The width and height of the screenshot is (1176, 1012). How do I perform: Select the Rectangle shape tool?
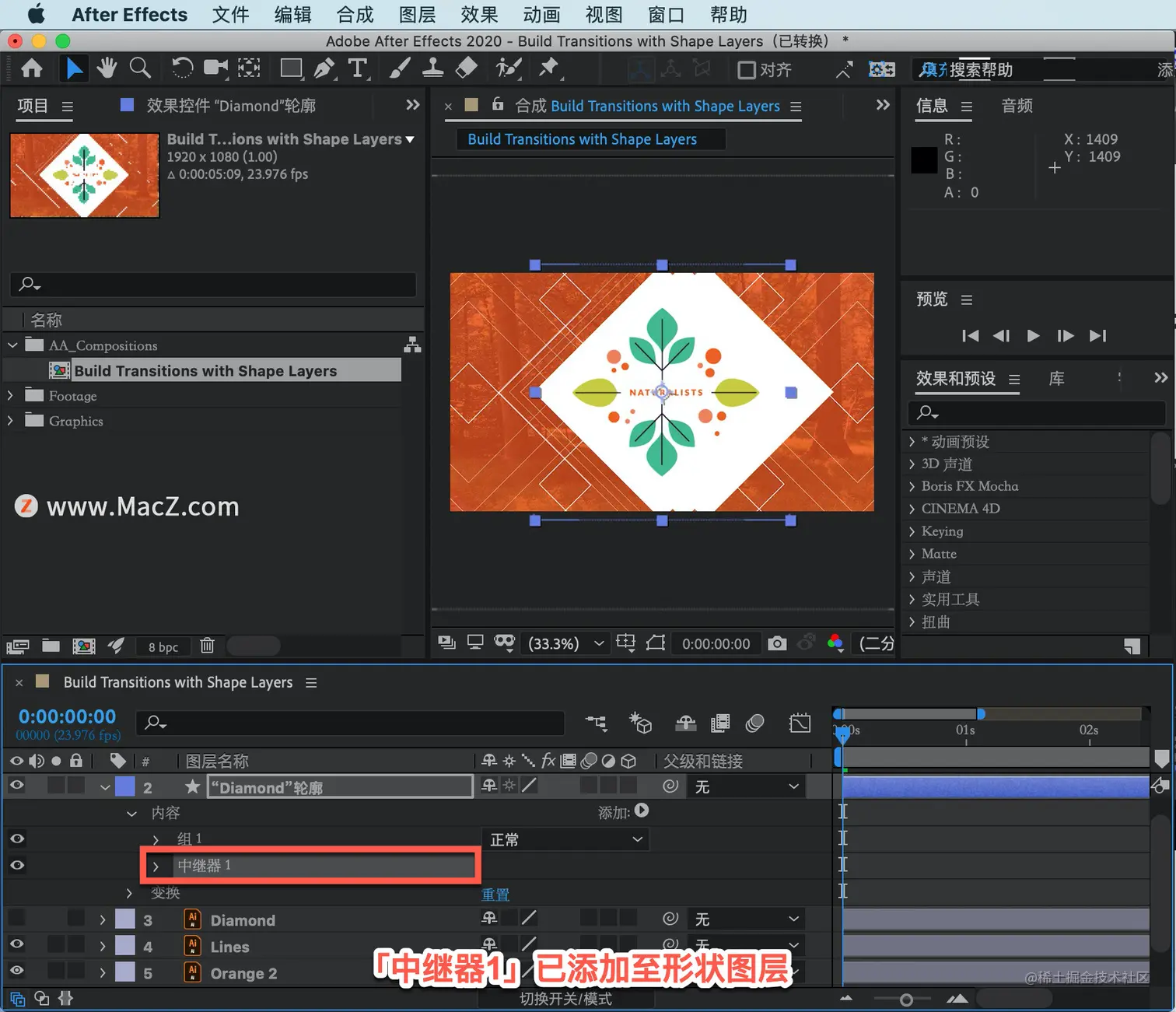291,69
